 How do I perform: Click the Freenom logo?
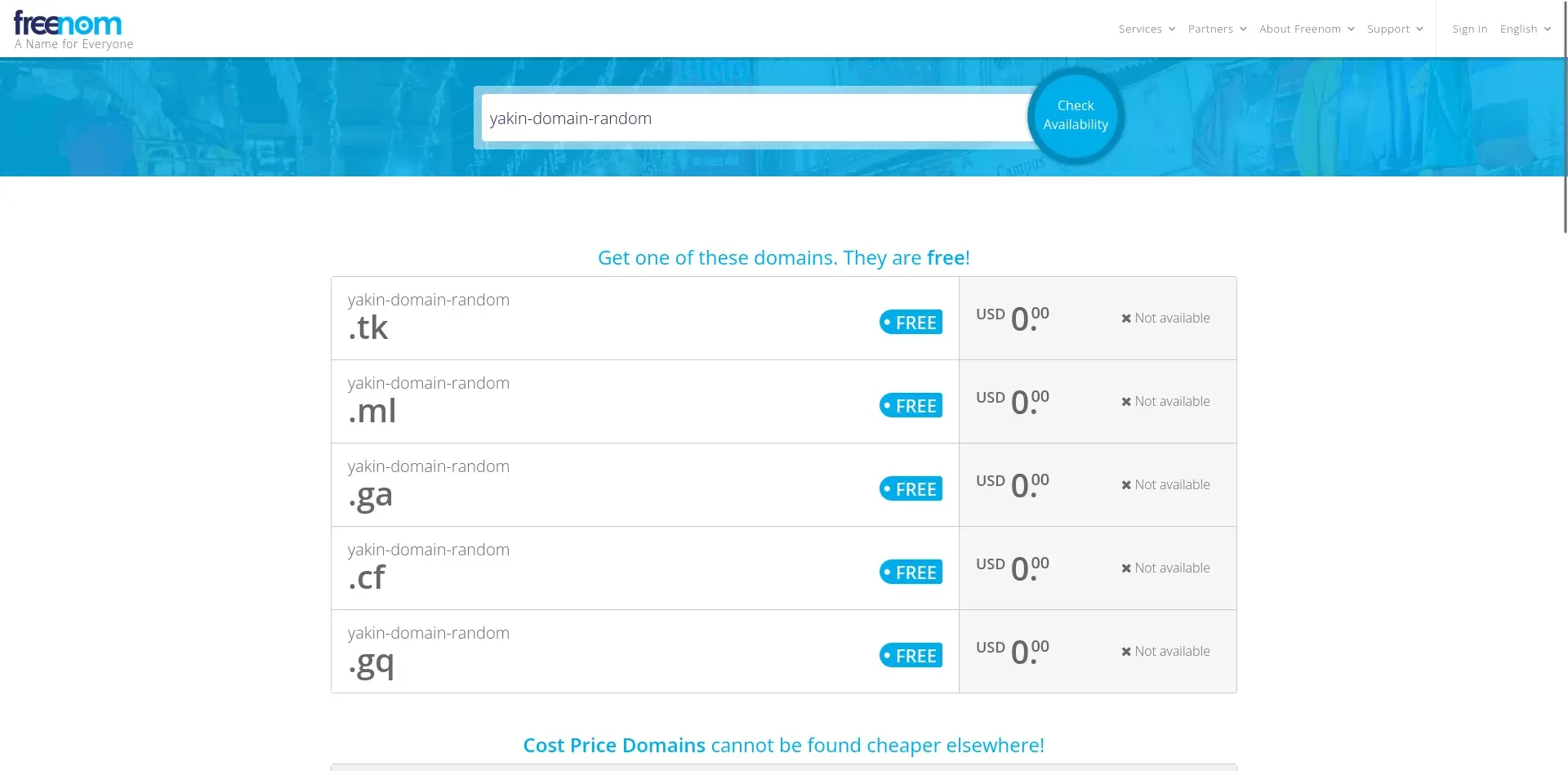68,24
